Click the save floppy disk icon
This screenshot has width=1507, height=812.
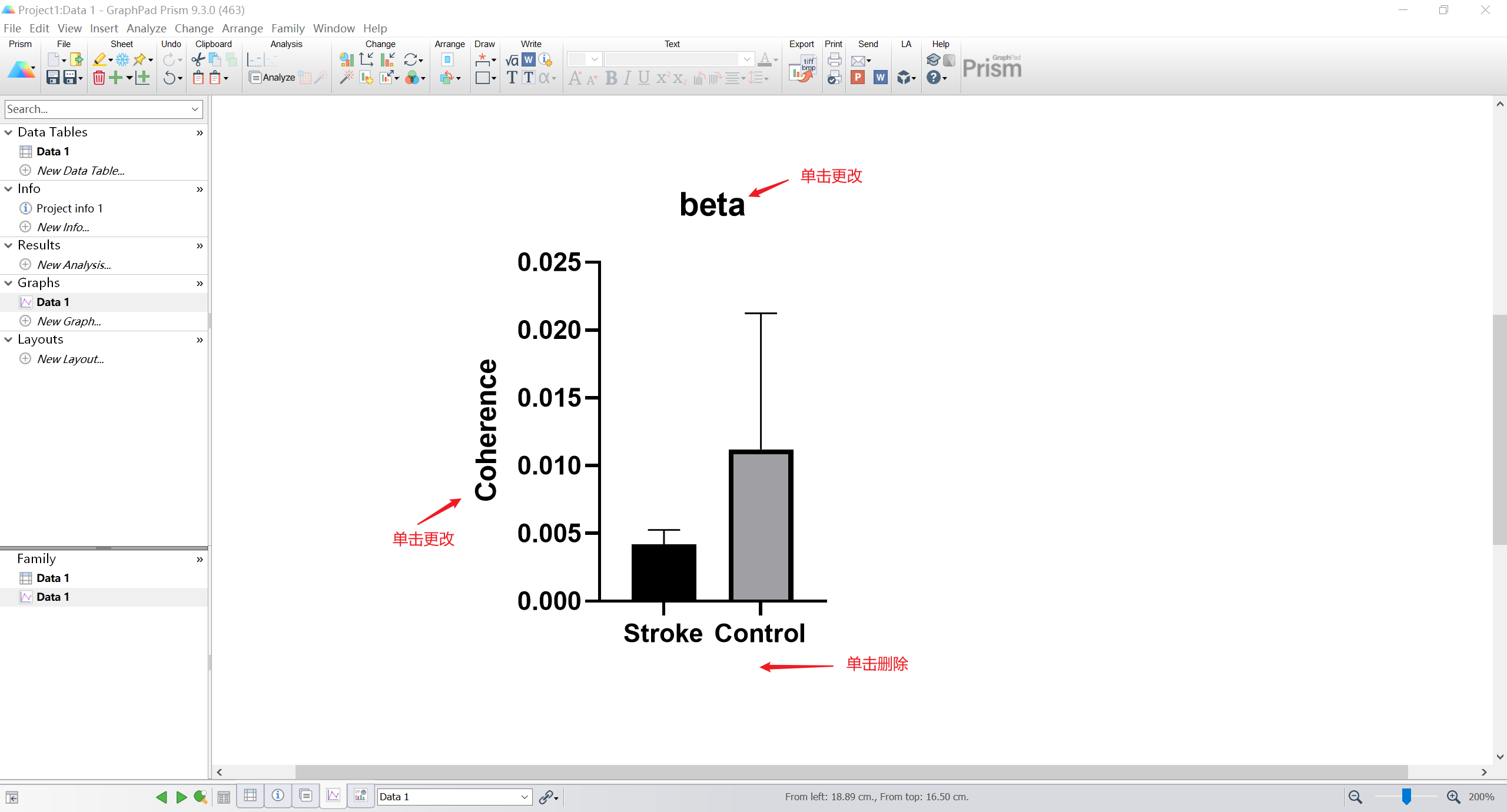53,78
